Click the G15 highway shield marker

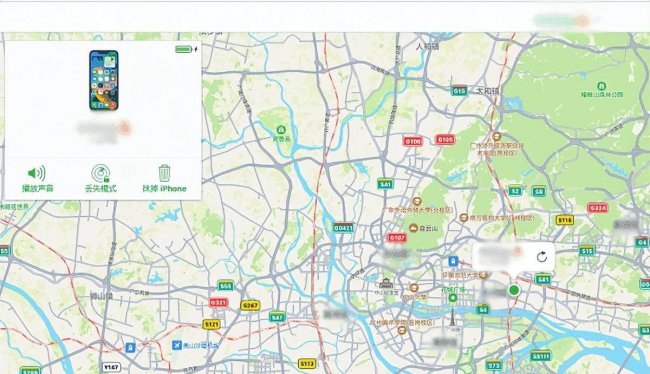coord(459,91)
